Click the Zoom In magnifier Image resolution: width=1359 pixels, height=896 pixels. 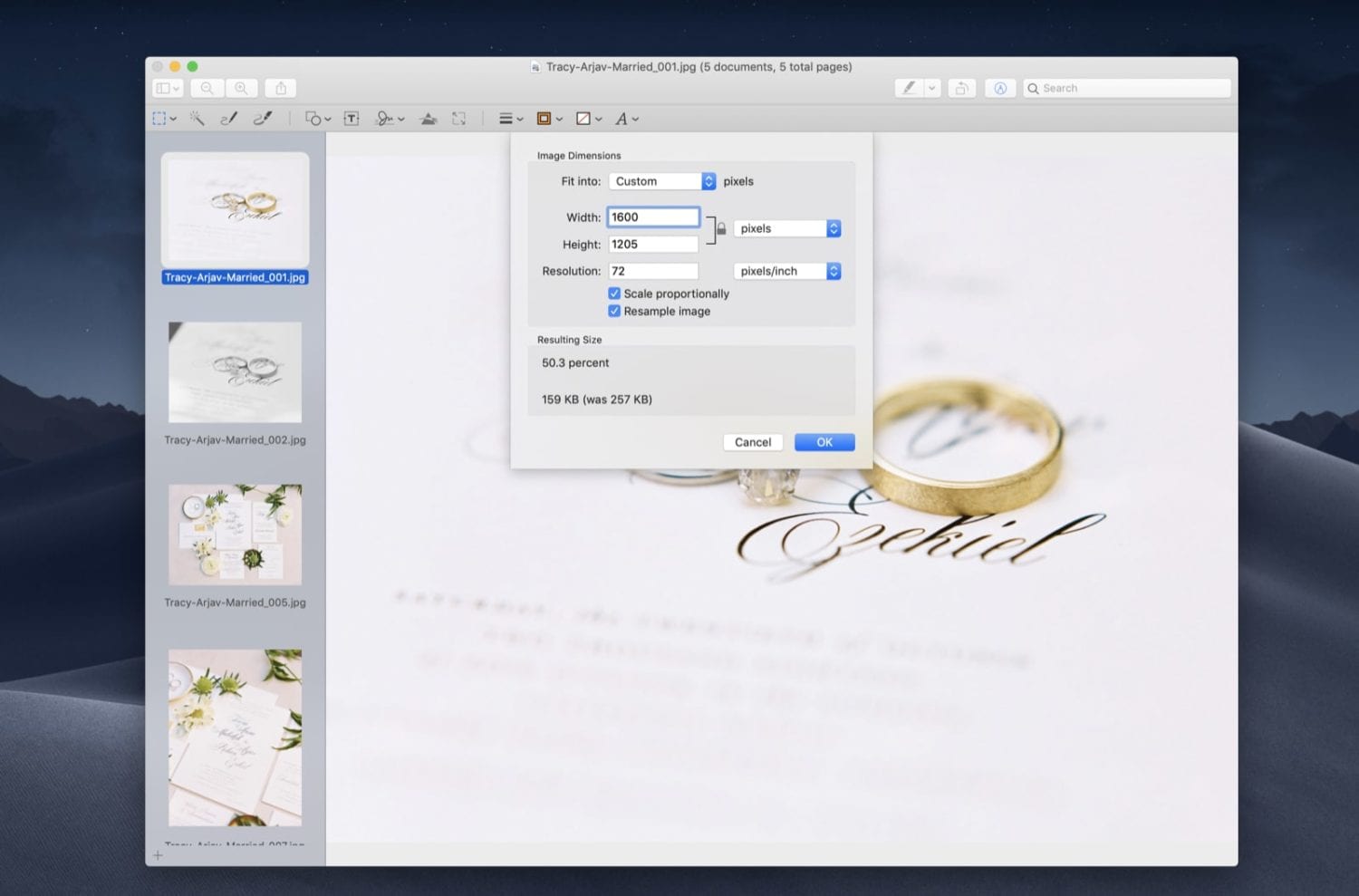tap(242, 88)
